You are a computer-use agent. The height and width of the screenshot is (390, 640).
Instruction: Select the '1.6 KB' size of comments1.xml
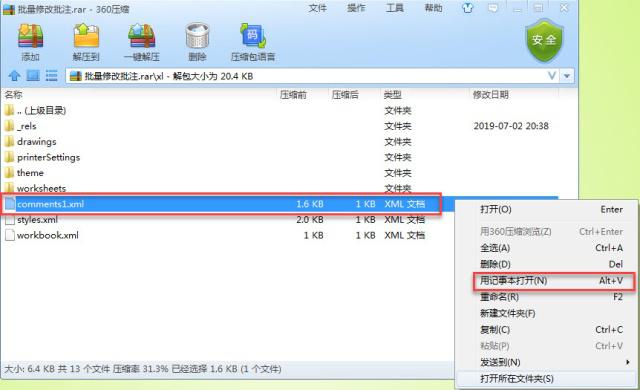310,204
